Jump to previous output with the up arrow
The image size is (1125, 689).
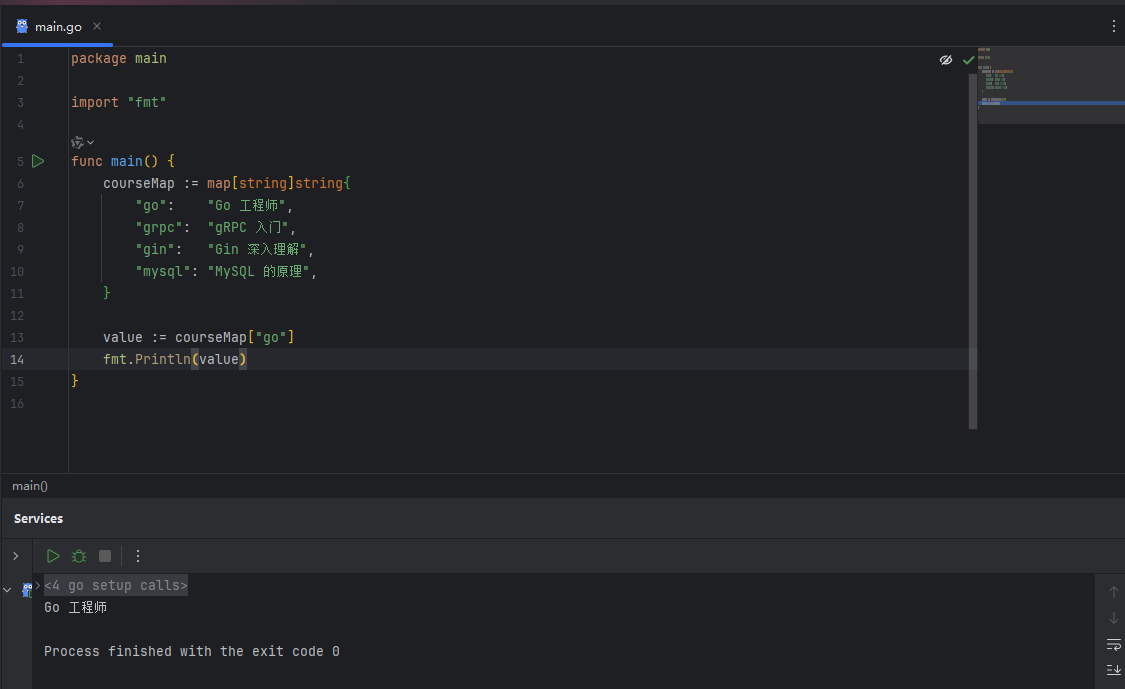(1114, 592)
